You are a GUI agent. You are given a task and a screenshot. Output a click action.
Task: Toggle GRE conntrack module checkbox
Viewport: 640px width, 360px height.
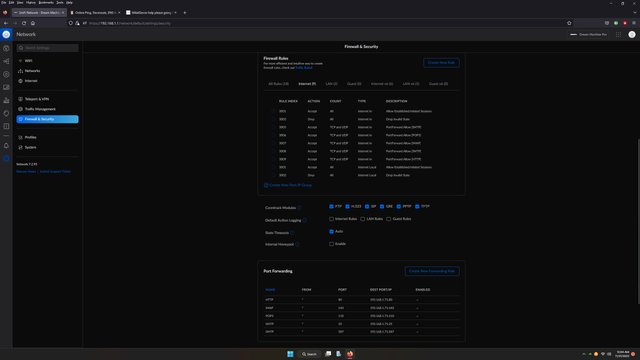tap(382, 207)
